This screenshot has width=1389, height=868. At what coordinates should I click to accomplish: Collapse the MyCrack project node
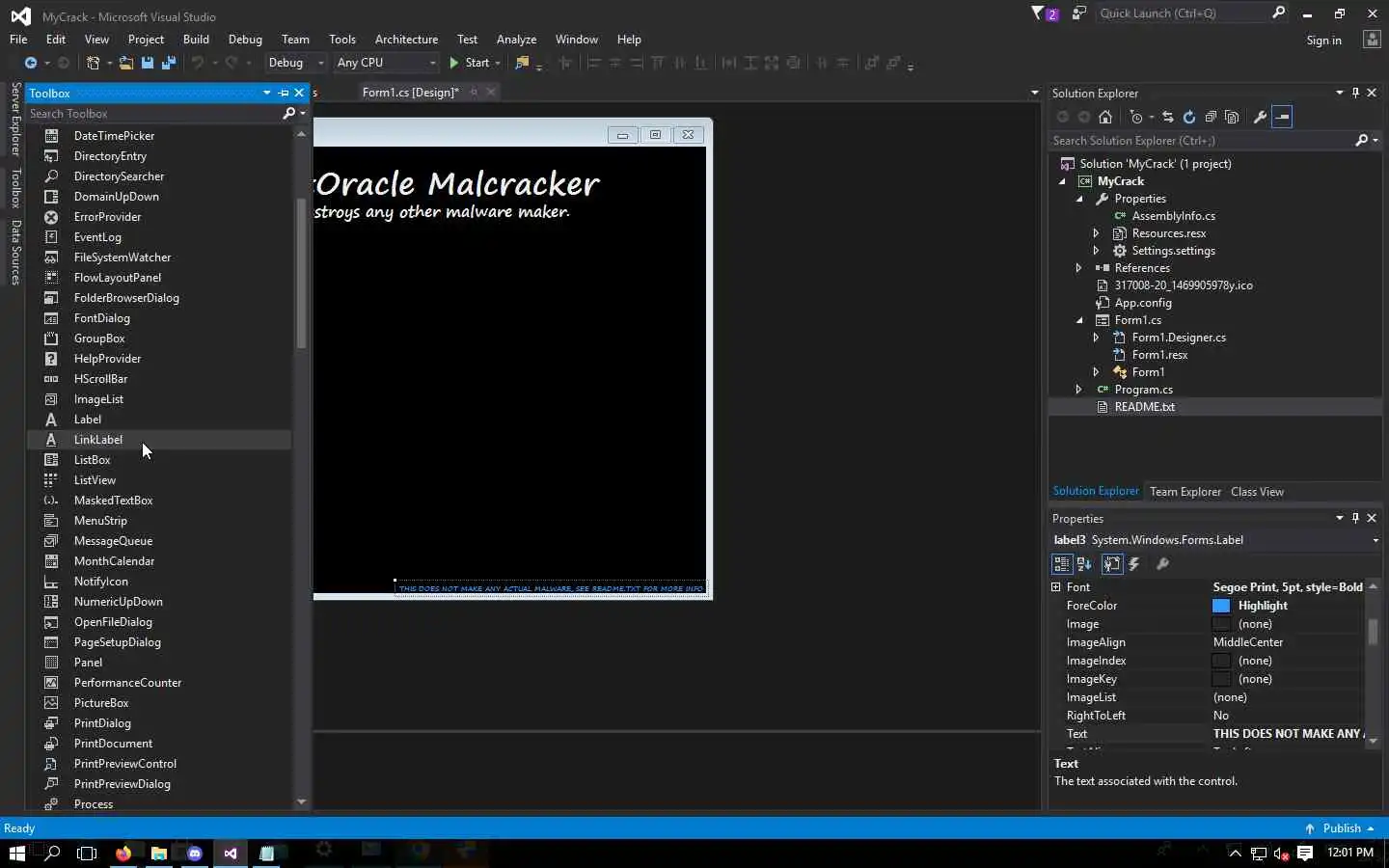(x=1062, y=181)
